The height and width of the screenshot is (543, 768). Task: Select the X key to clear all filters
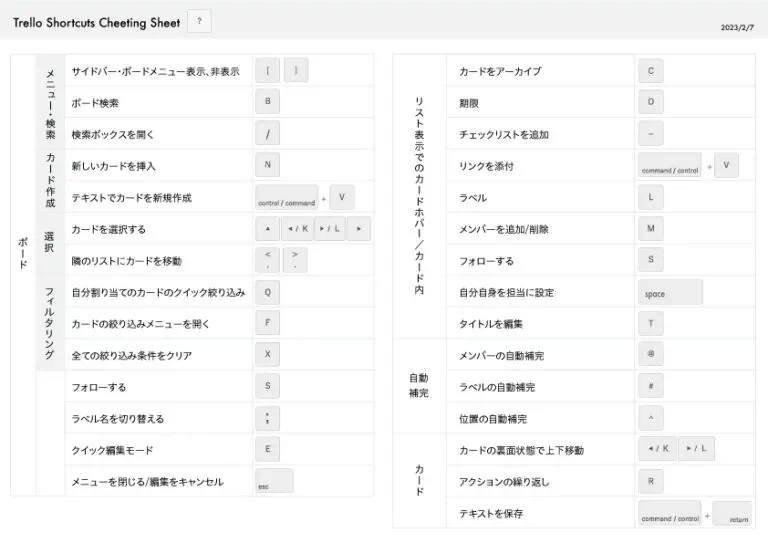(x=267, y=355)
